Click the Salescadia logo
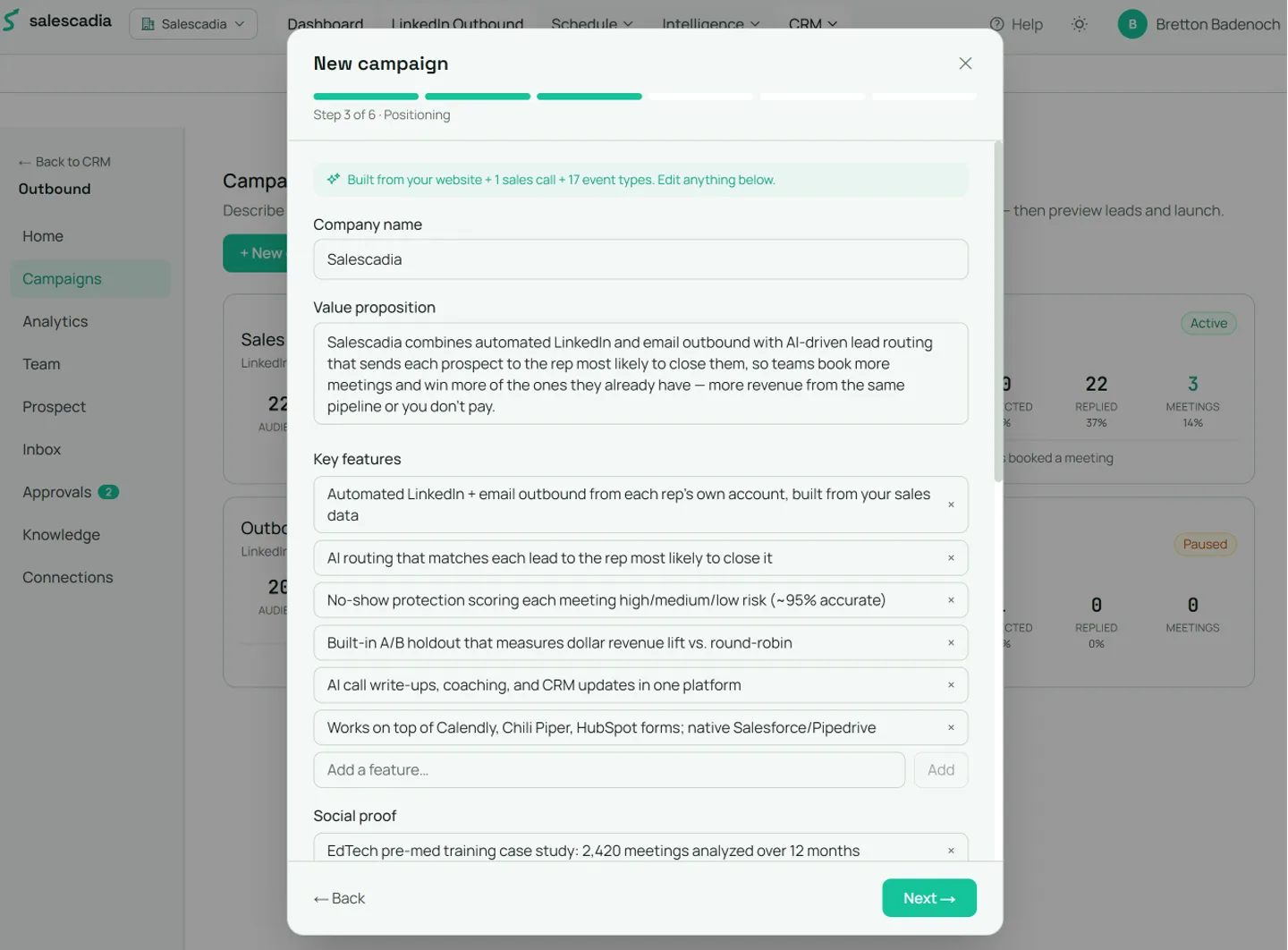The height and width of the screenshot is (950, 1288). [x=57, y=21]
